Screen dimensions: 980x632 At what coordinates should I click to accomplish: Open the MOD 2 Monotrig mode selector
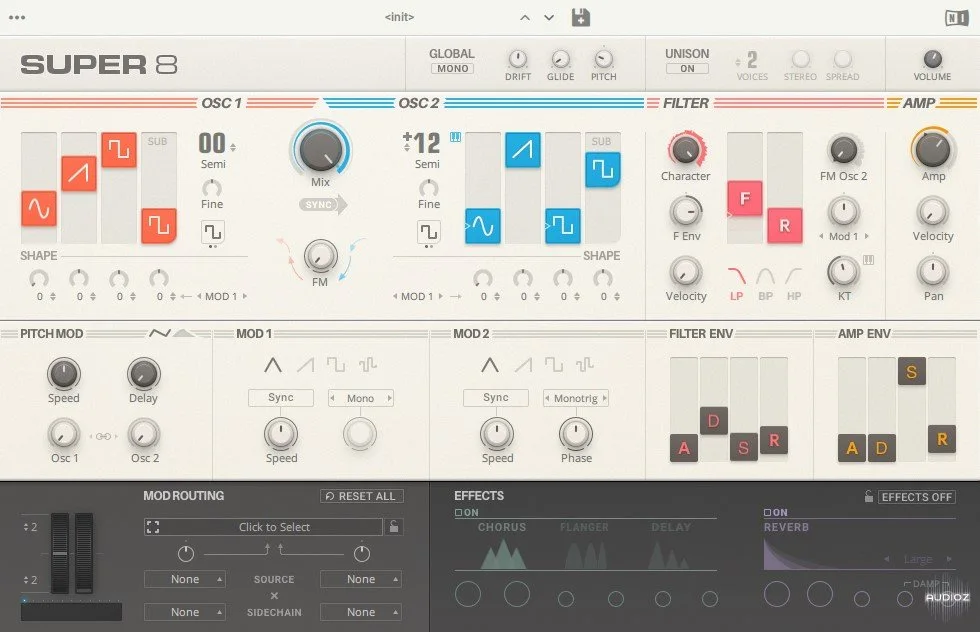click(576, 398)
